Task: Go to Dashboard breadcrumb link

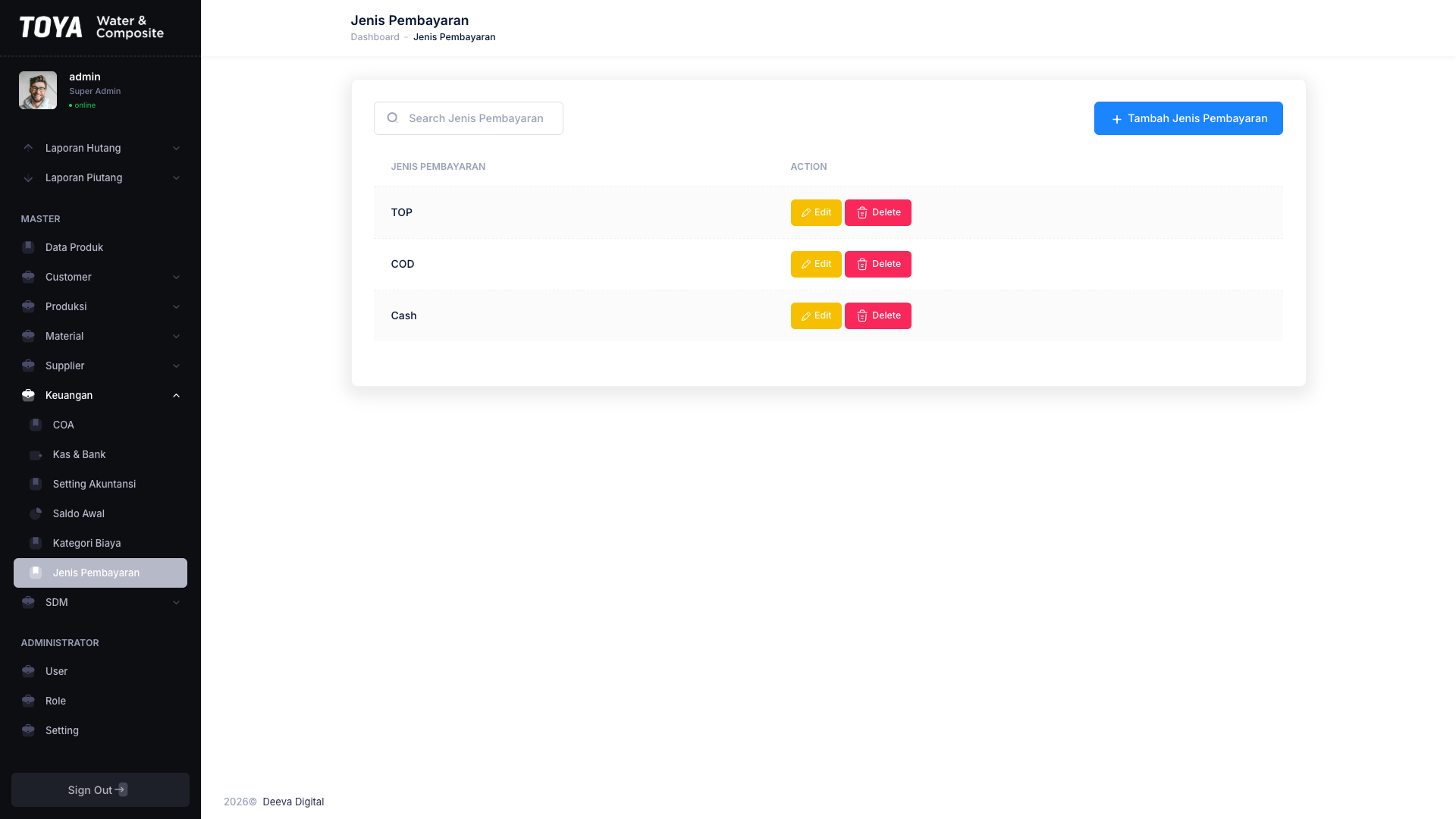Action: (x=375, y=37)
